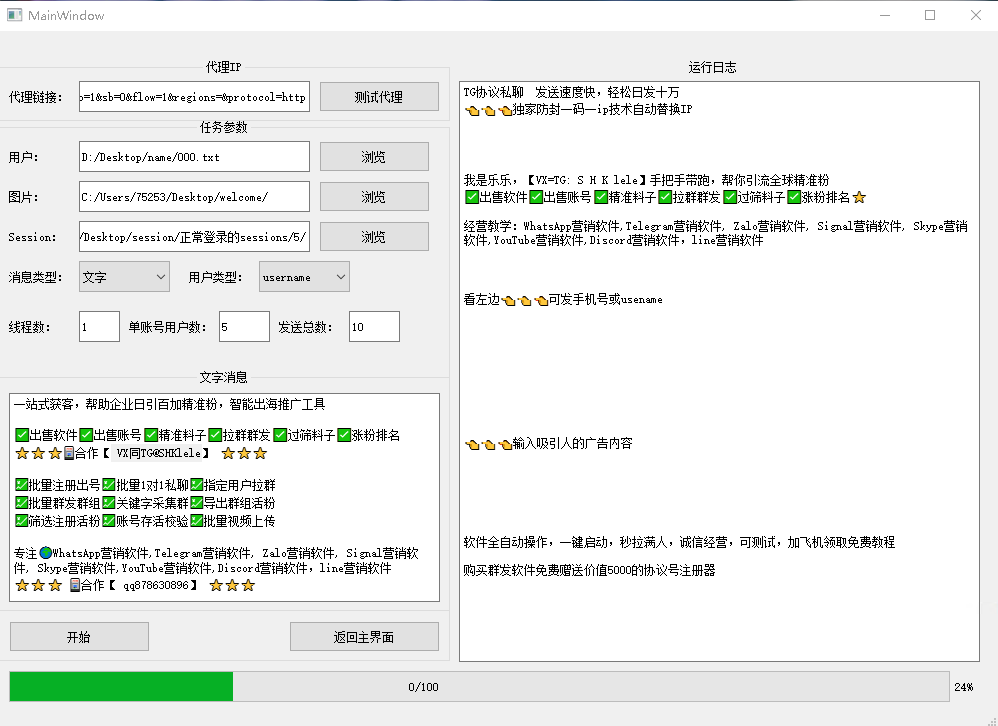
Task: Click 浏览 next to the Session path
Action: [x=374, y=237]
